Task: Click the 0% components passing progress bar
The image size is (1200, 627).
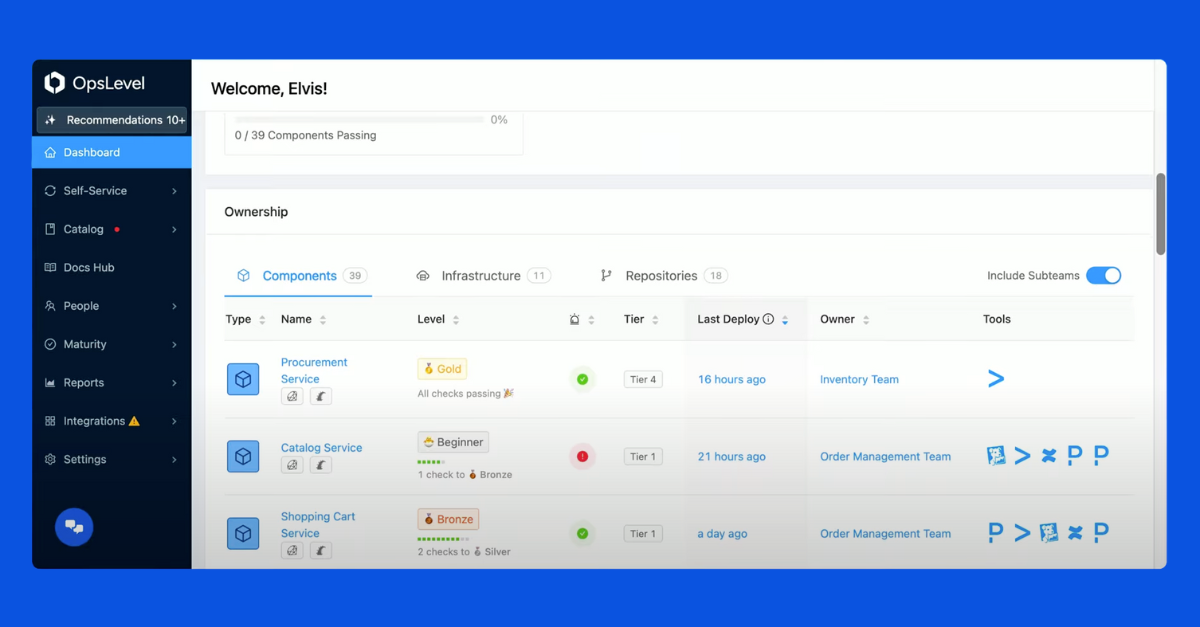Action: pos(360,120)
